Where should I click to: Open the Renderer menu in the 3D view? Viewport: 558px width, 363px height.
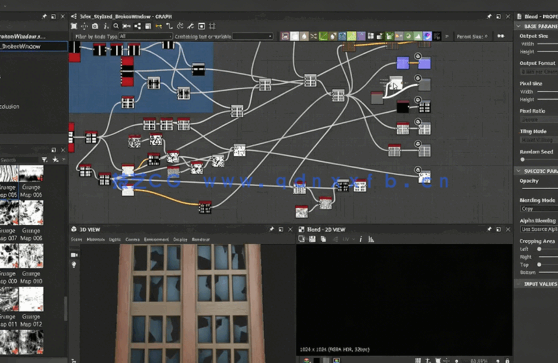(x=201, y=239)
